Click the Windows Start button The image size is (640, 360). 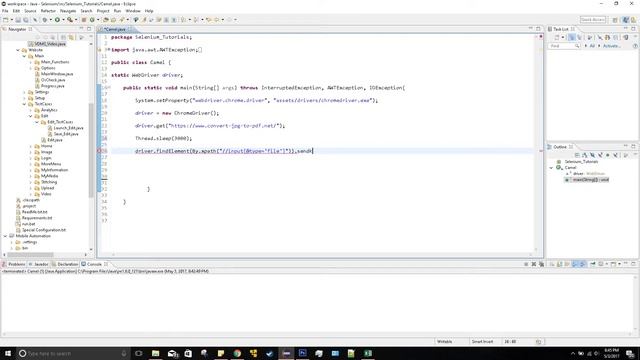[8, 353]
